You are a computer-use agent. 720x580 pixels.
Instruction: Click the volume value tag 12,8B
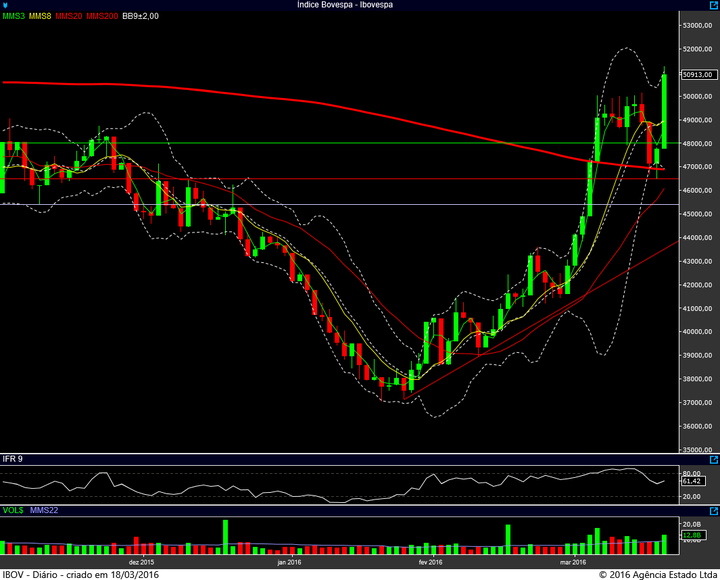point(693,535)
